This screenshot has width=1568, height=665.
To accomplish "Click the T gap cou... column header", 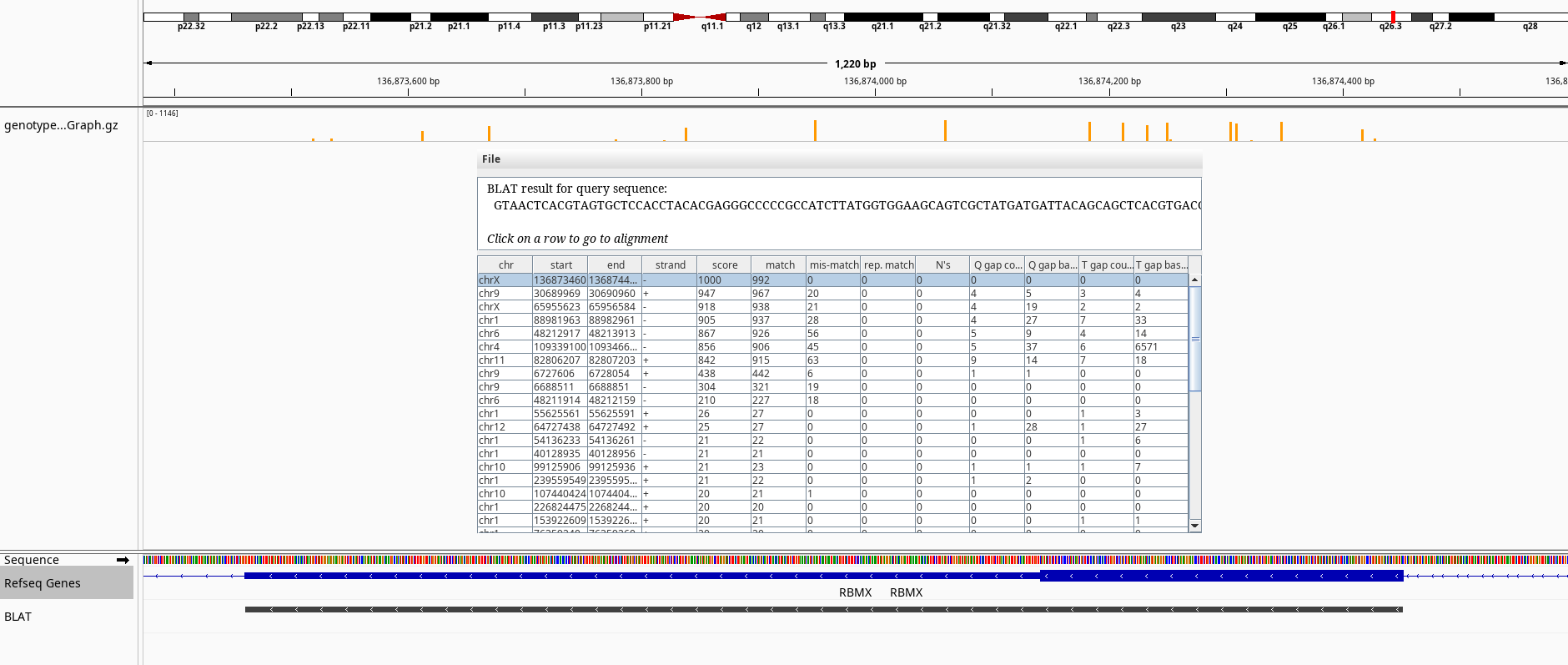I will (x=1107, y=265).
